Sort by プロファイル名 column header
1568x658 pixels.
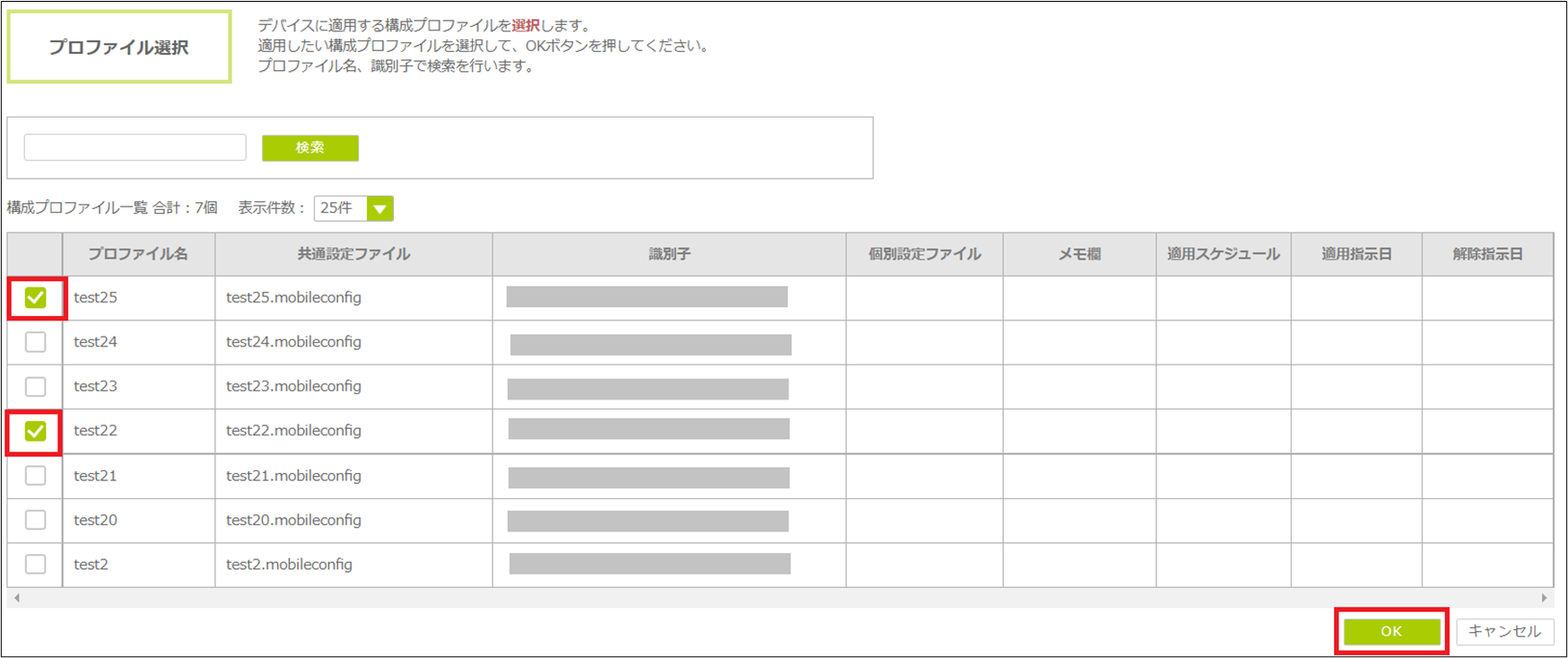[138, 254]
